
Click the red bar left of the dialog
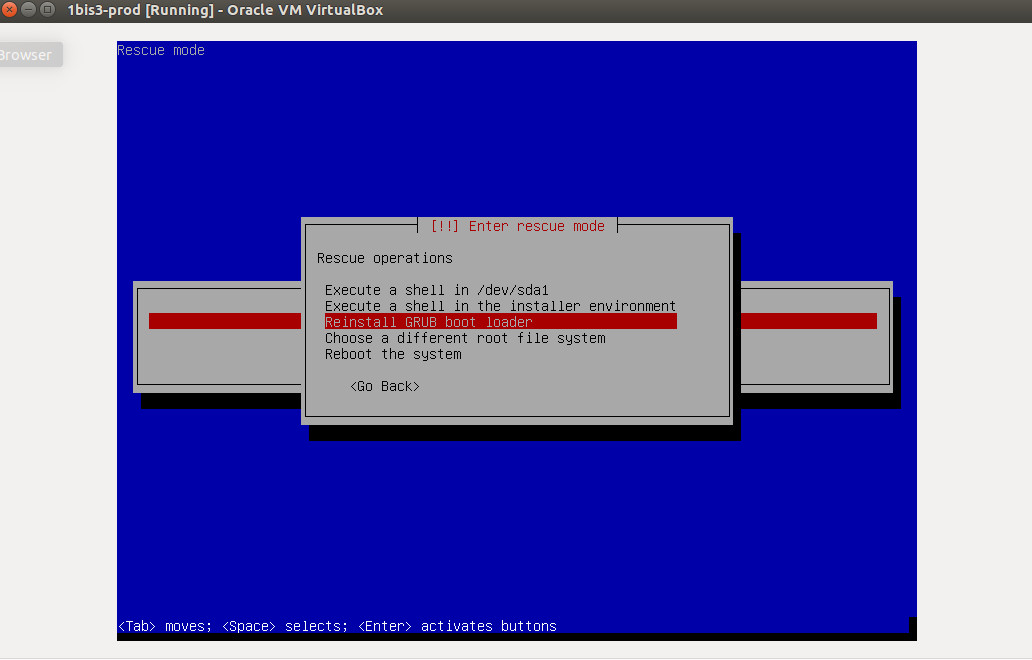click(x=224, y=321)
